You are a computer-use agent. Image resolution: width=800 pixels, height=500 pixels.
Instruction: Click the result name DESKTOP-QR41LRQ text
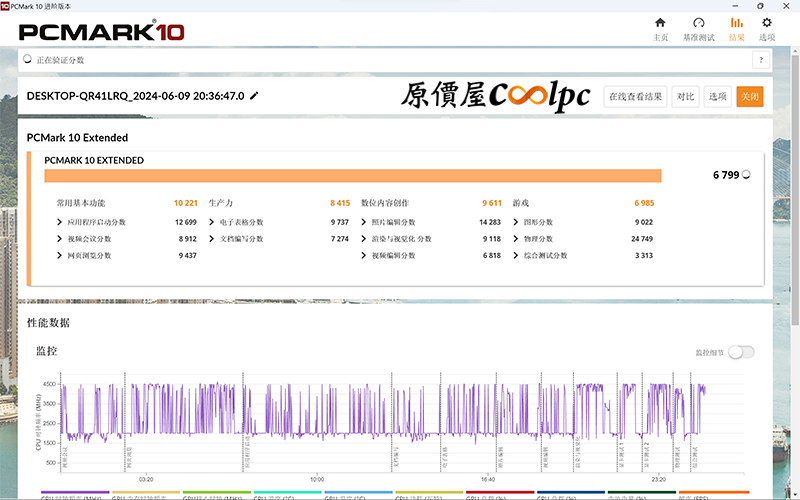pyautogui.click(x=135, y=96)
